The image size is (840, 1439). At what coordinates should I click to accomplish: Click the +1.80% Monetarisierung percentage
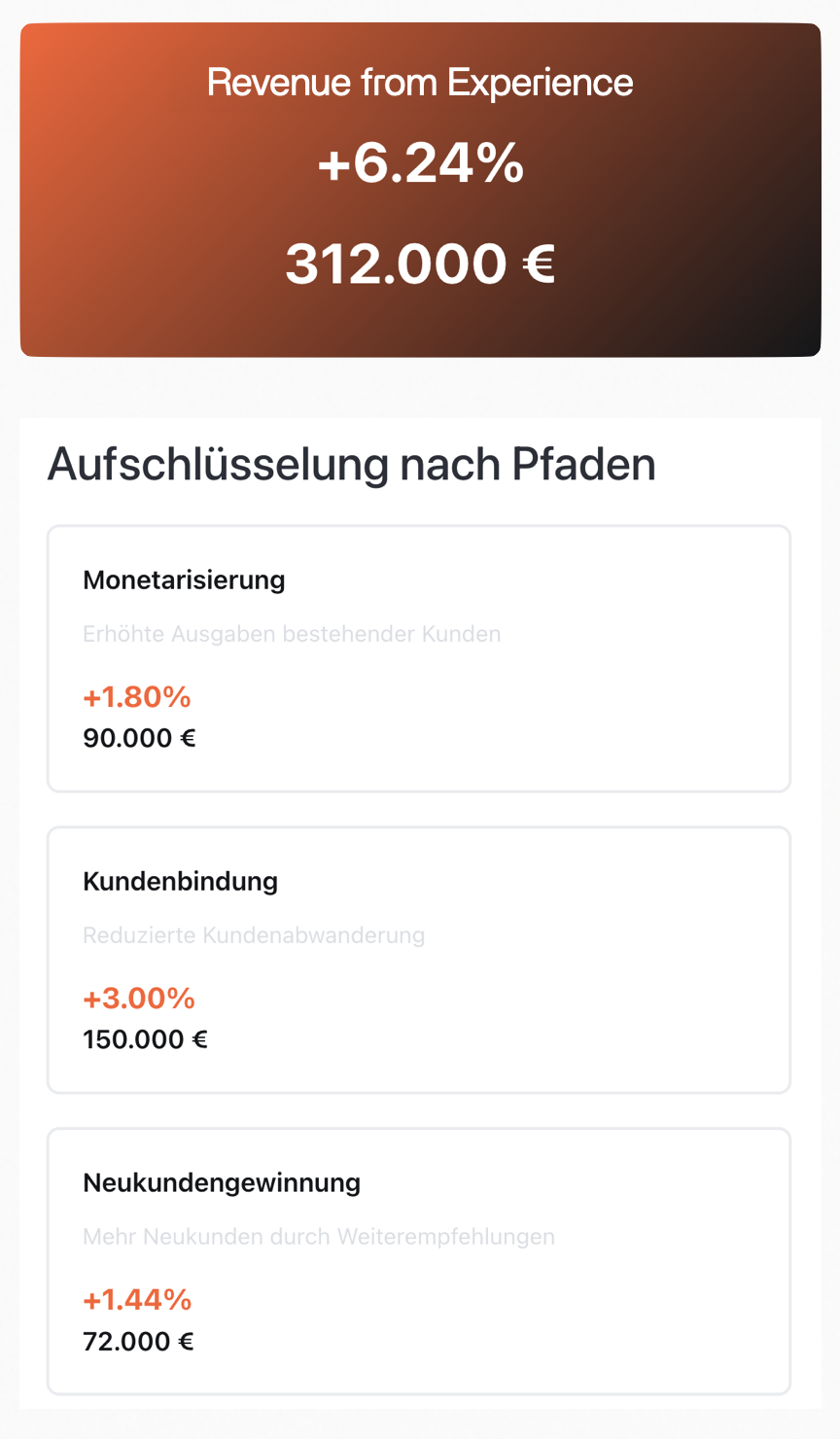coord(137,697)
